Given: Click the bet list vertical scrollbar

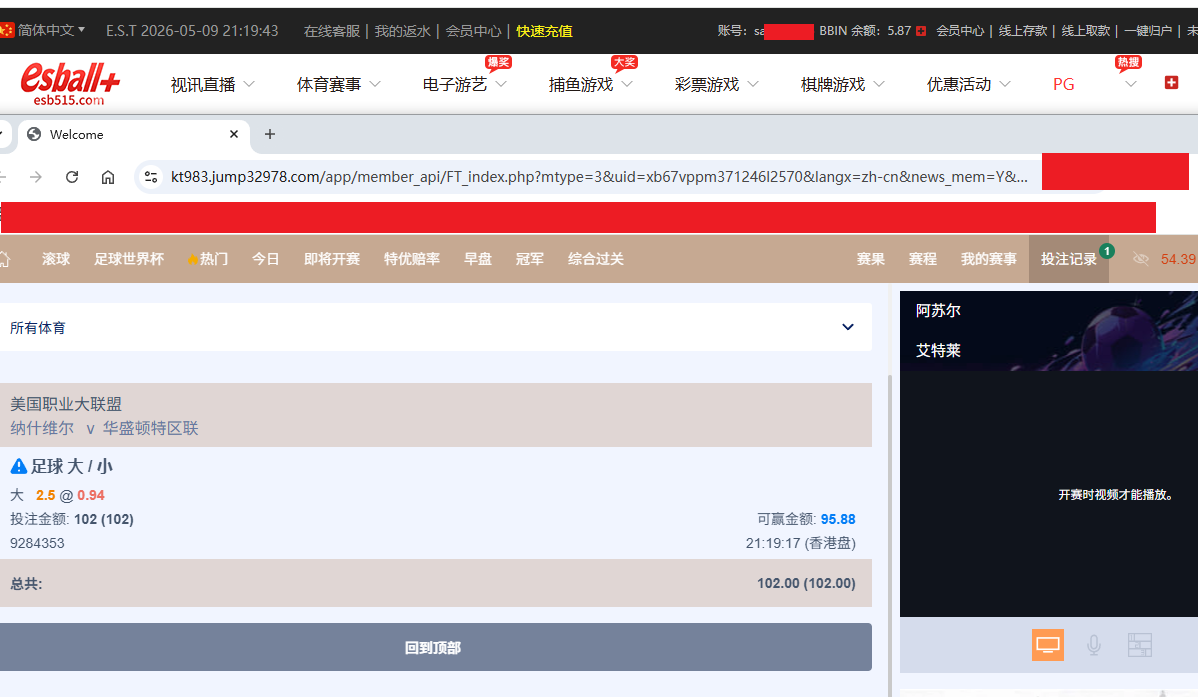Looking at the screenshot, I should click(889, 535).
